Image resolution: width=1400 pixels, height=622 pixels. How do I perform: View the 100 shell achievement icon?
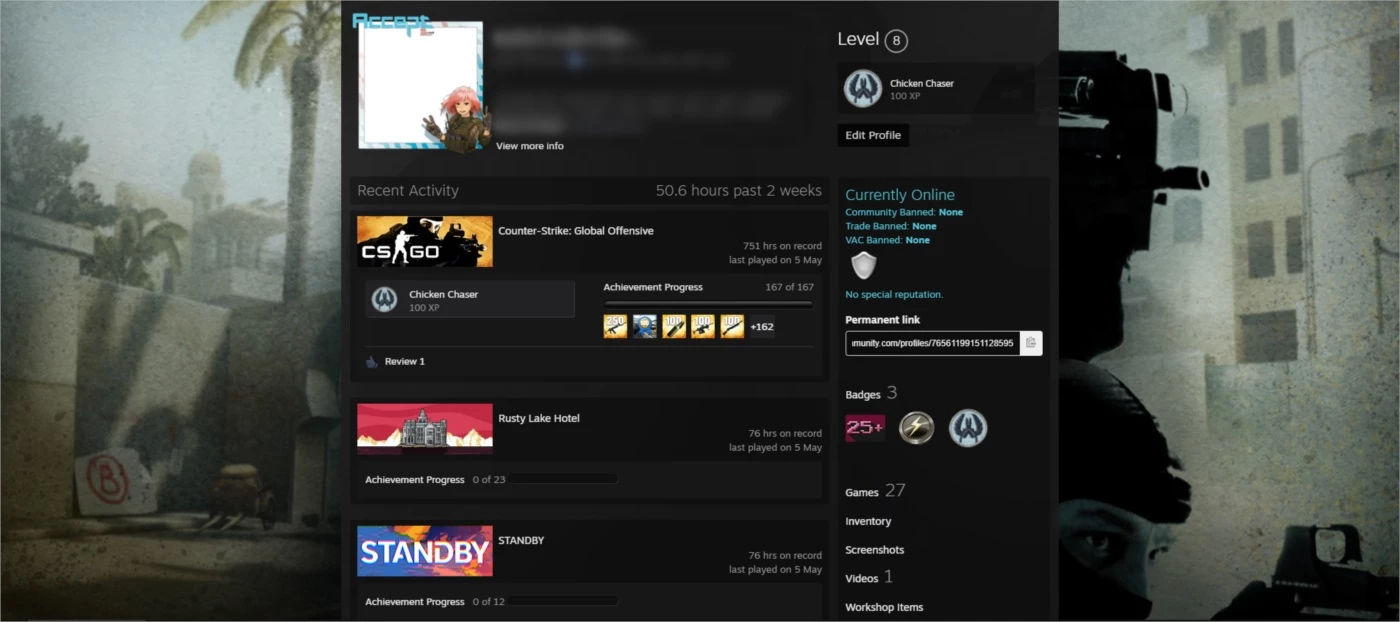674,326
